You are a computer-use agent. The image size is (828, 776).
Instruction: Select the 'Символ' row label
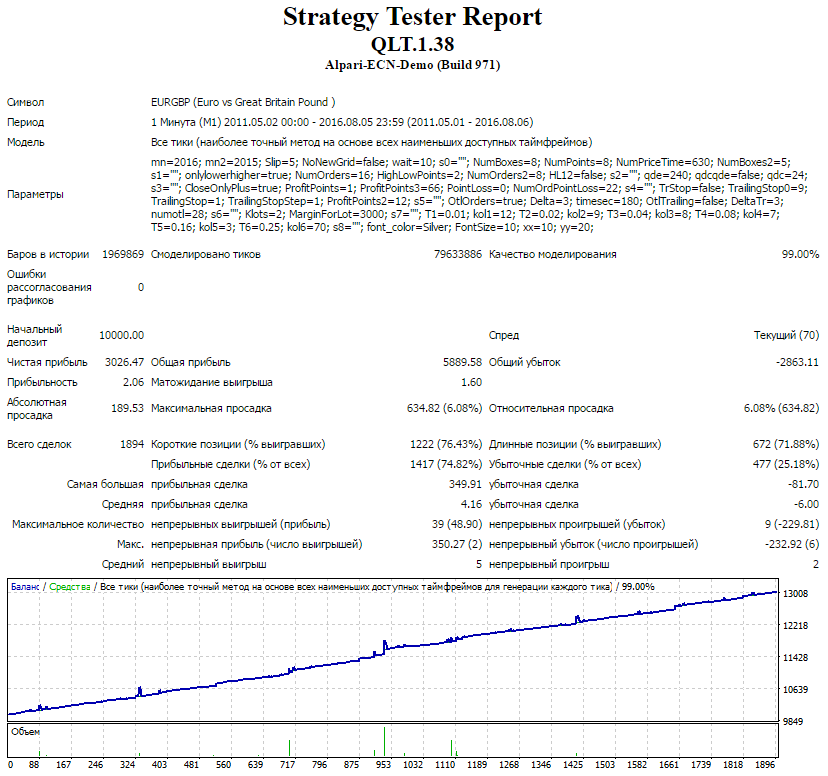point(25,102)
